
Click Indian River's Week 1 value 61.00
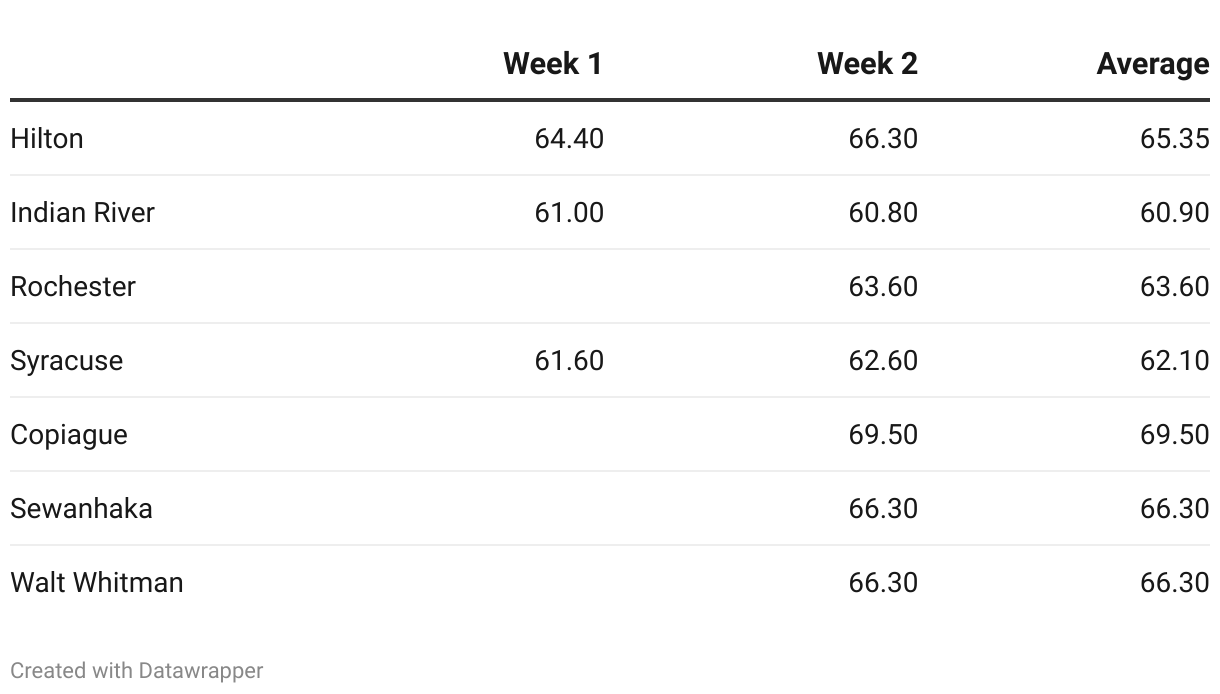coord(569,212)
